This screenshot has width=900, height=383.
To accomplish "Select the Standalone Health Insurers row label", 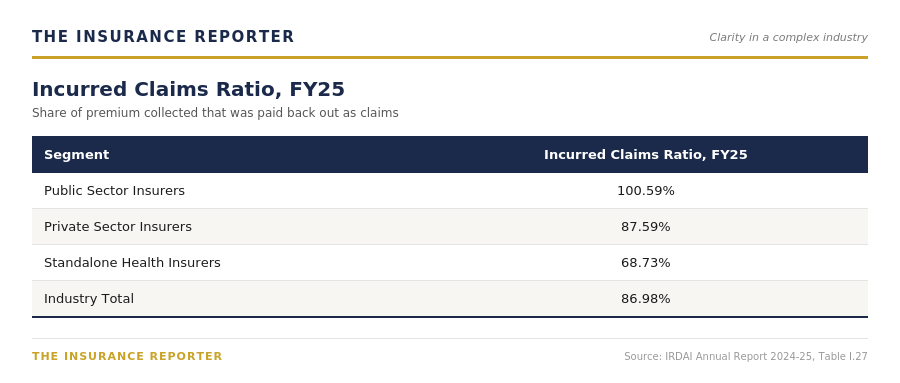I will pyautogui.click(x=132, y=263).
